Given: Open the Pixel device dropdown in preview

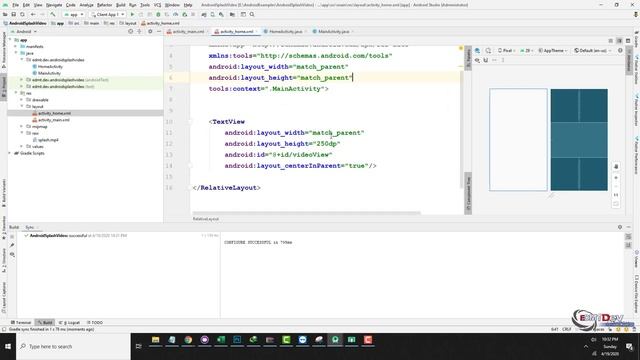Looking at the screenshot, I should 506,51.
